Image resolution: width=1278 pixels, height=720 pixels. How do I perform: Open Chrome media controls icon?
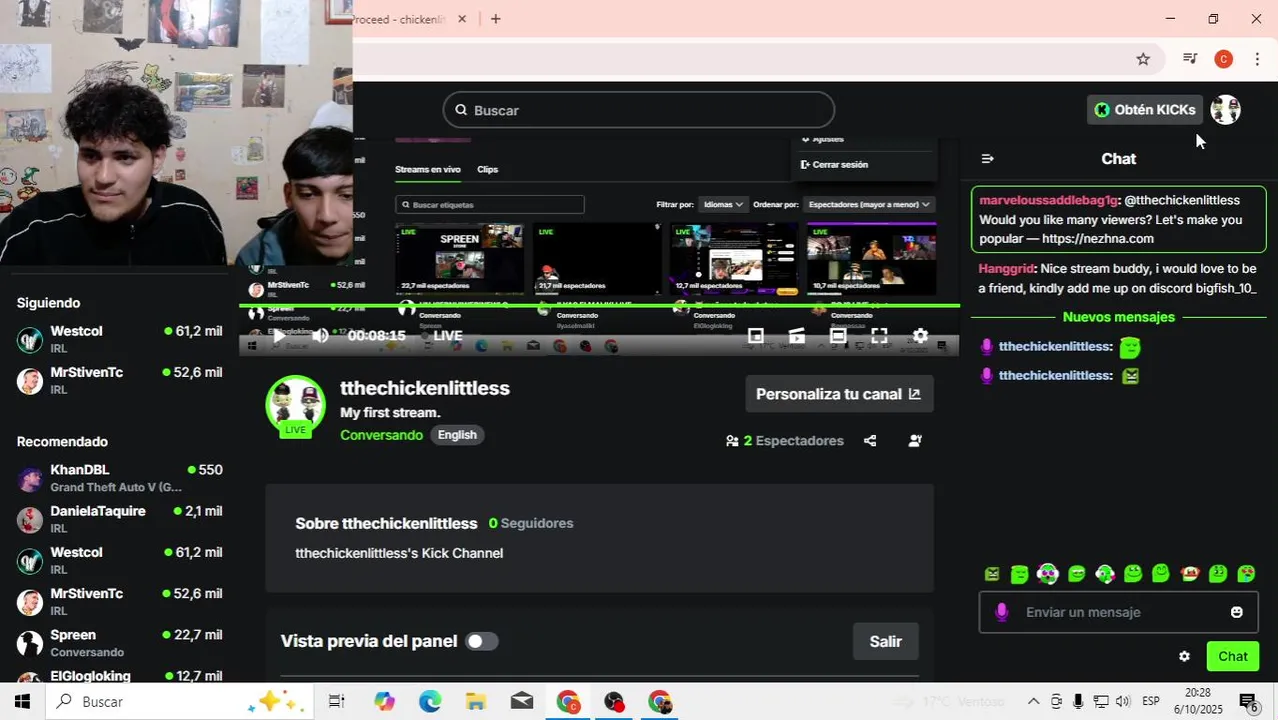click(x=1190, y=59)
